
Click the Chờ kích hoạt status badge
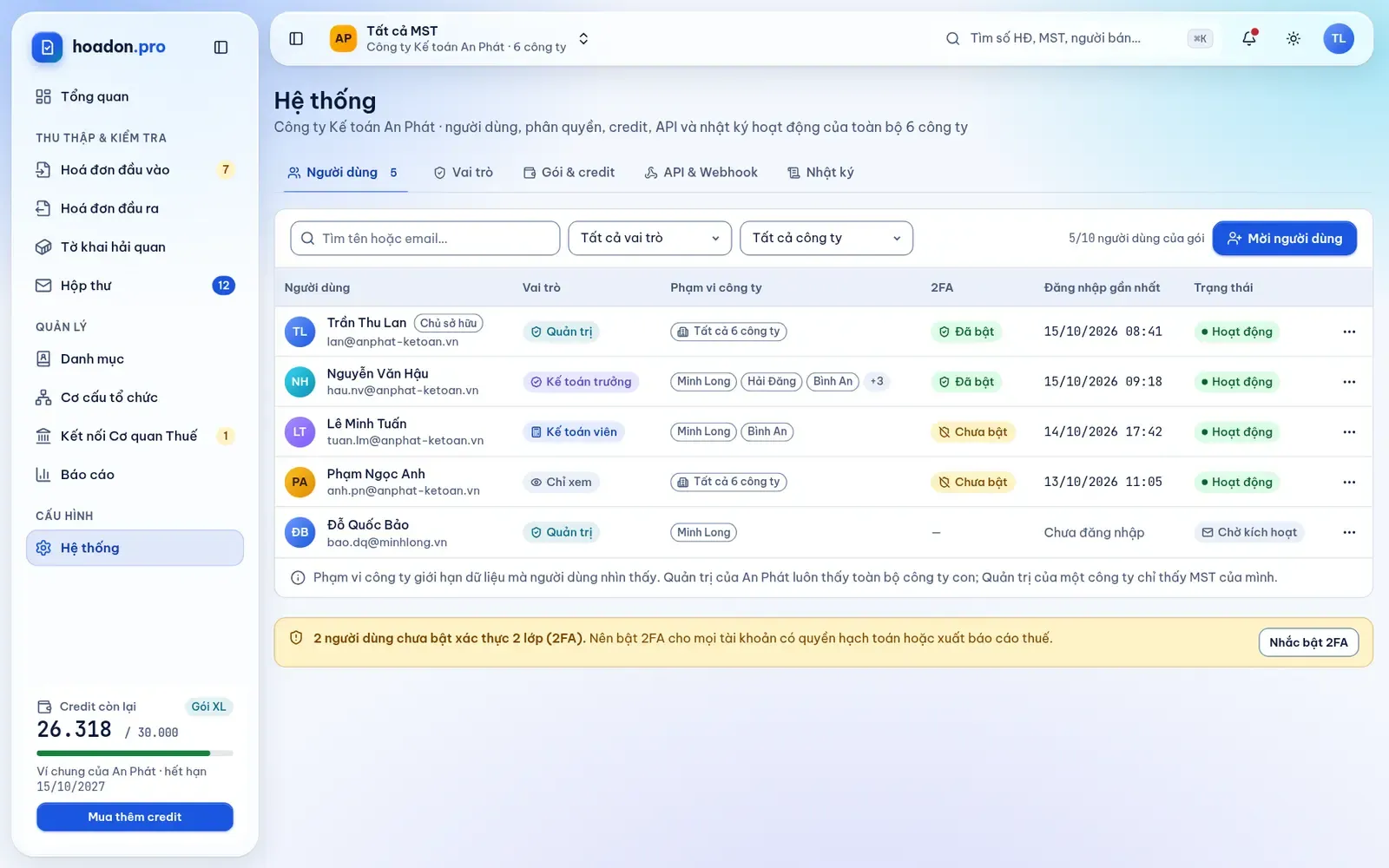click(1249, 533)
